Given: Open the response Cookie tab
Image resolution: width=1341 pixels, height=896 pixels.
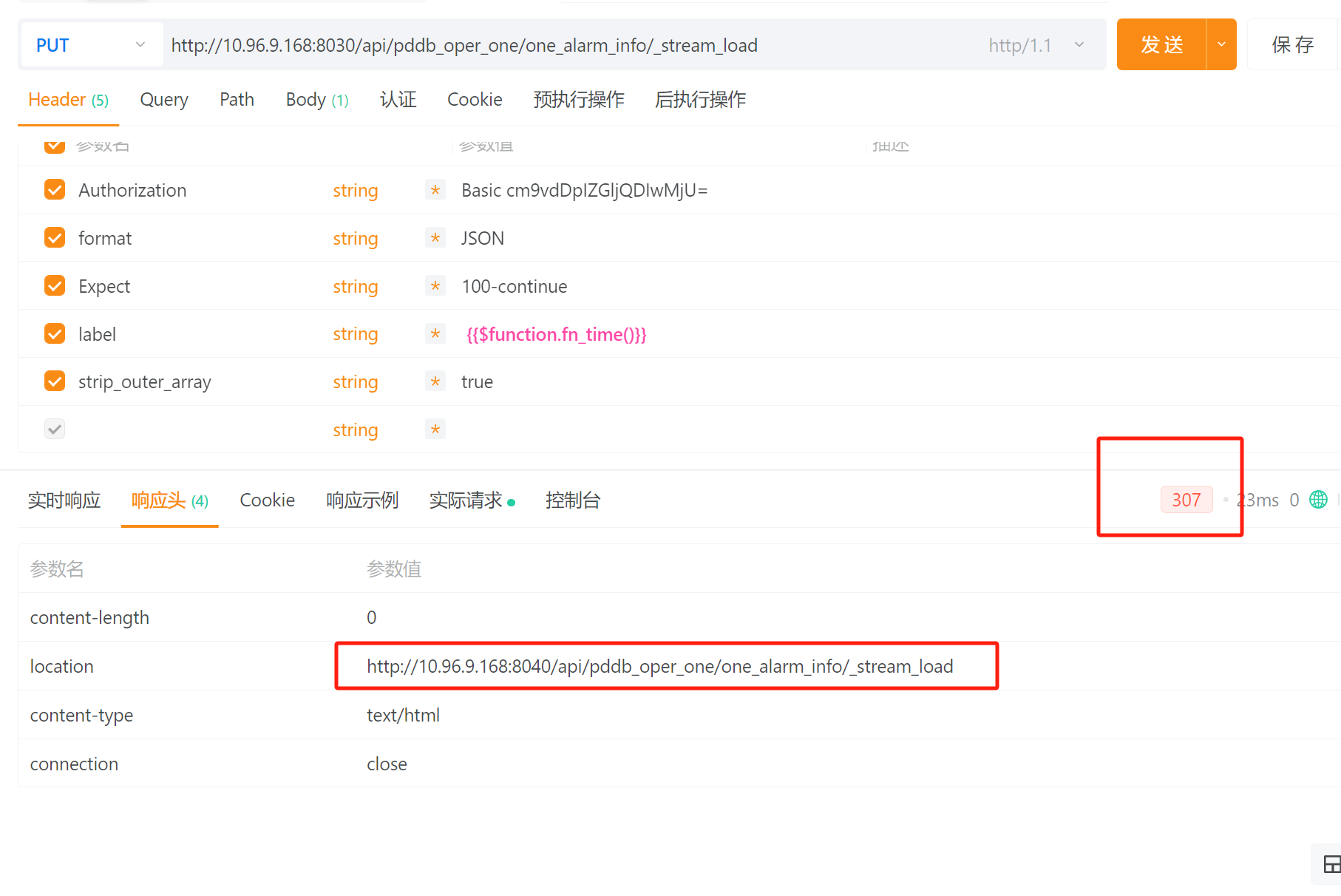Looking at the screenshot, I should point(267,500).
